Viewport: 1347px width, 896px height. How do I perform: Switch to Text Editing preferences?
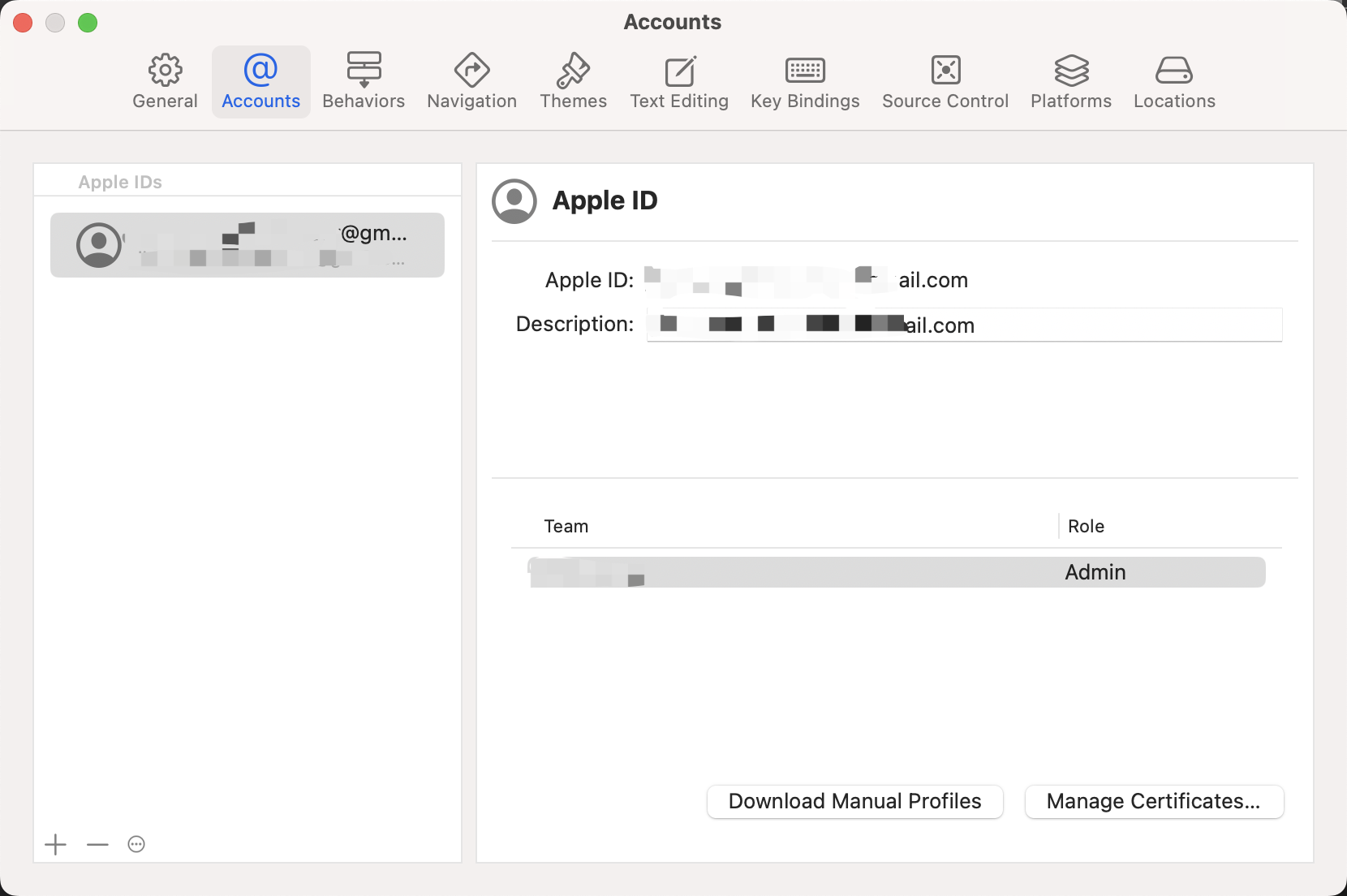[x=679, y=82]
